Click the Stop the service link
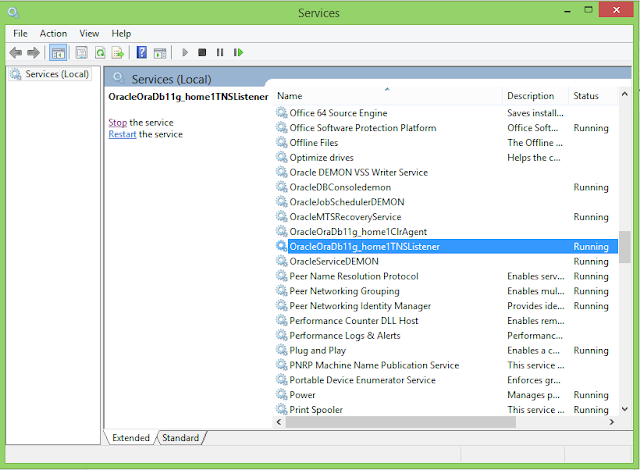The width and height of the screenshot is (640, 470). 118,122
